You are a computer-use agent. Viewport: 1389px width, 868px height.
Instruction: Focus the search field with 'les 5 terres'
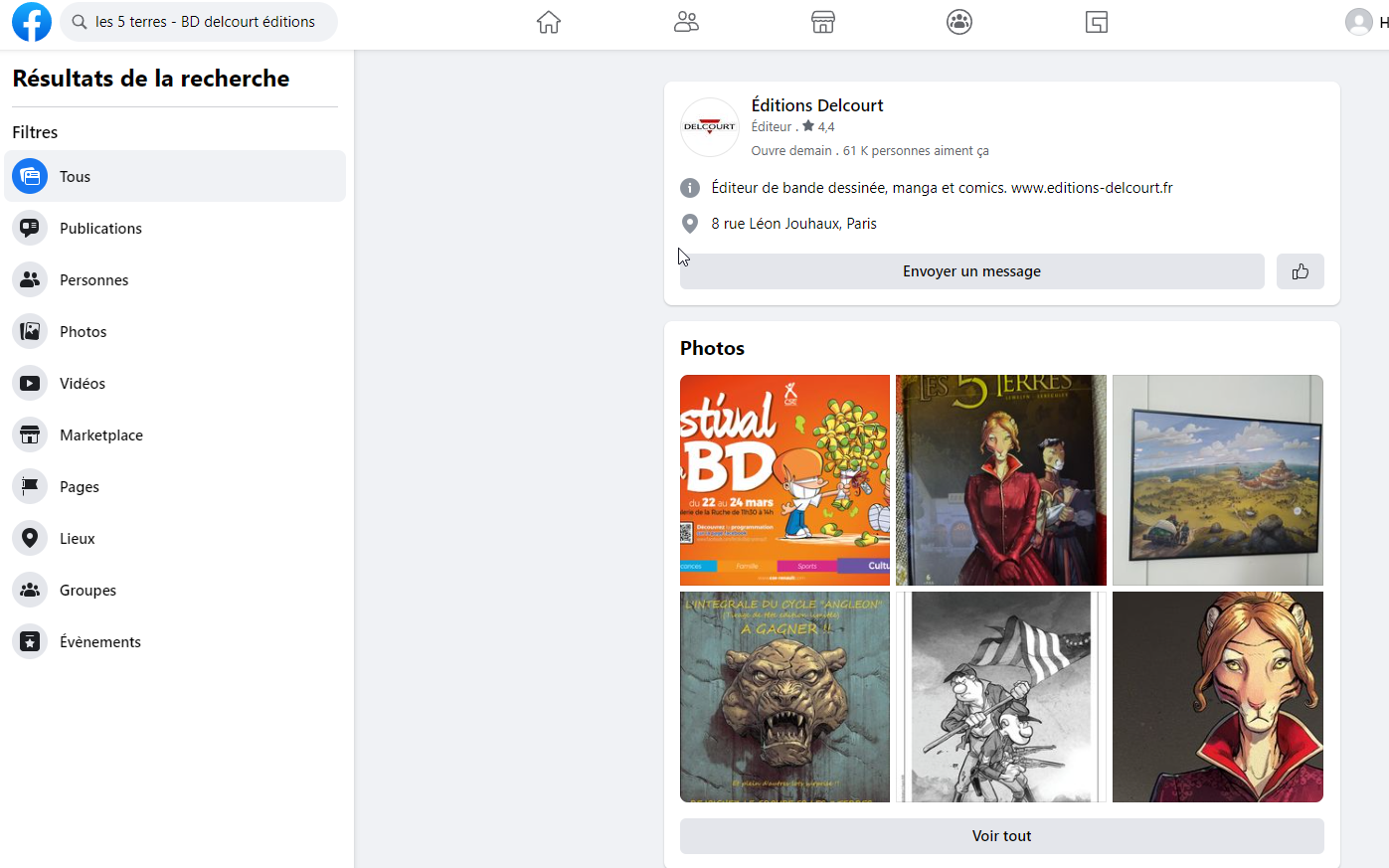199,22
